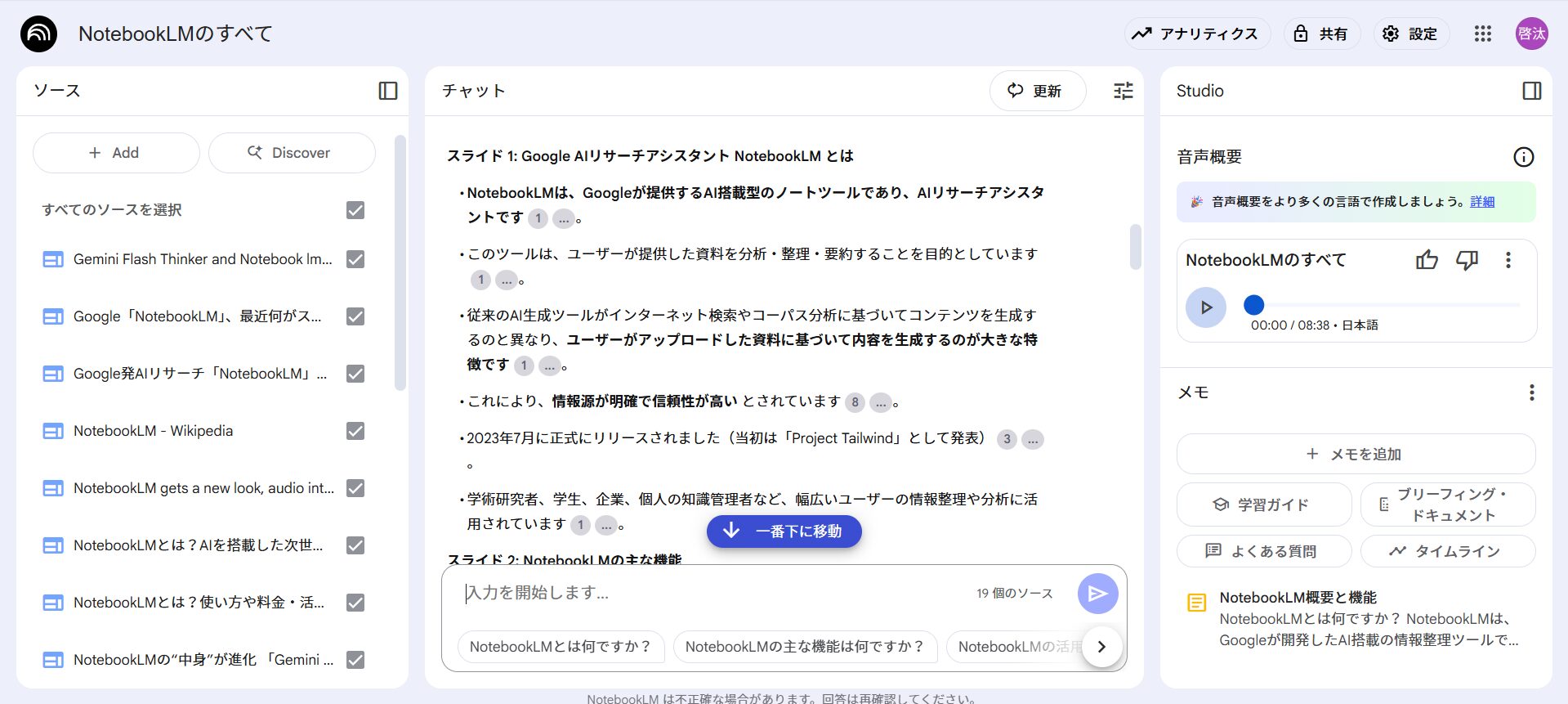Click the Discover sources button
The width and height of the screenshot is (1568, 704).
292,153
